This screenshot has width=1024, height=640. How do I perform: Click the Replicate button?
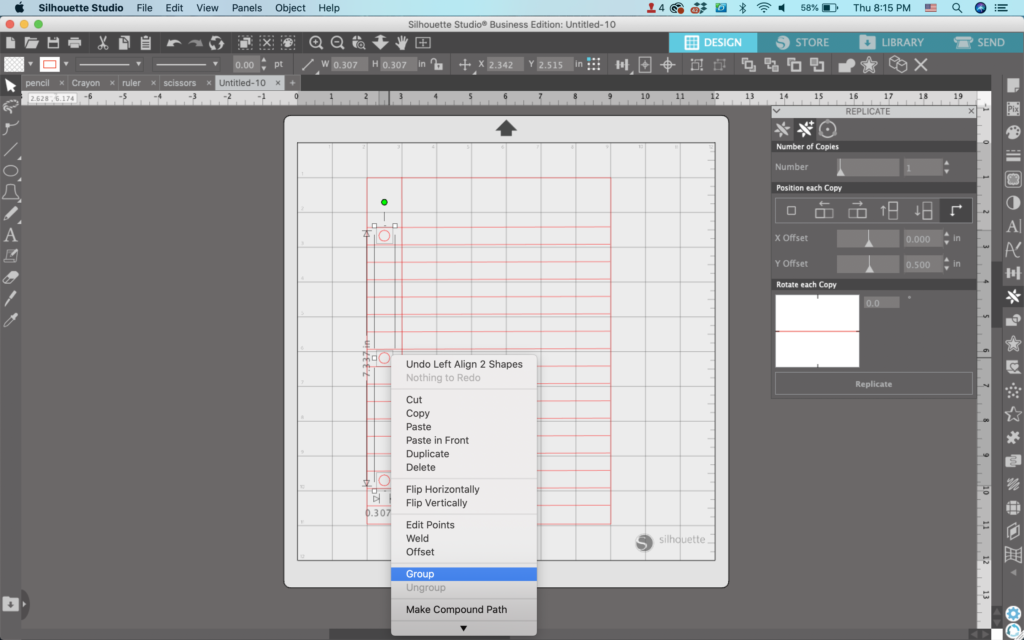(x=873, y=384)
